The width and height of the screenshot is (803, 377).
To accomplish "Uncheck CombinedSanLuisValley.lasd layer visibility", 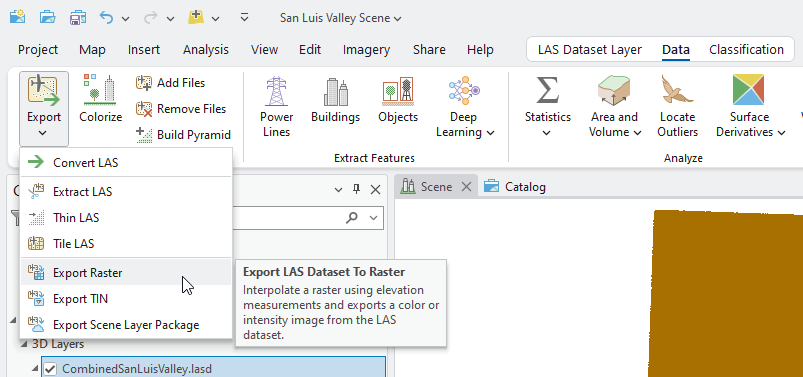I will [50, 368].
